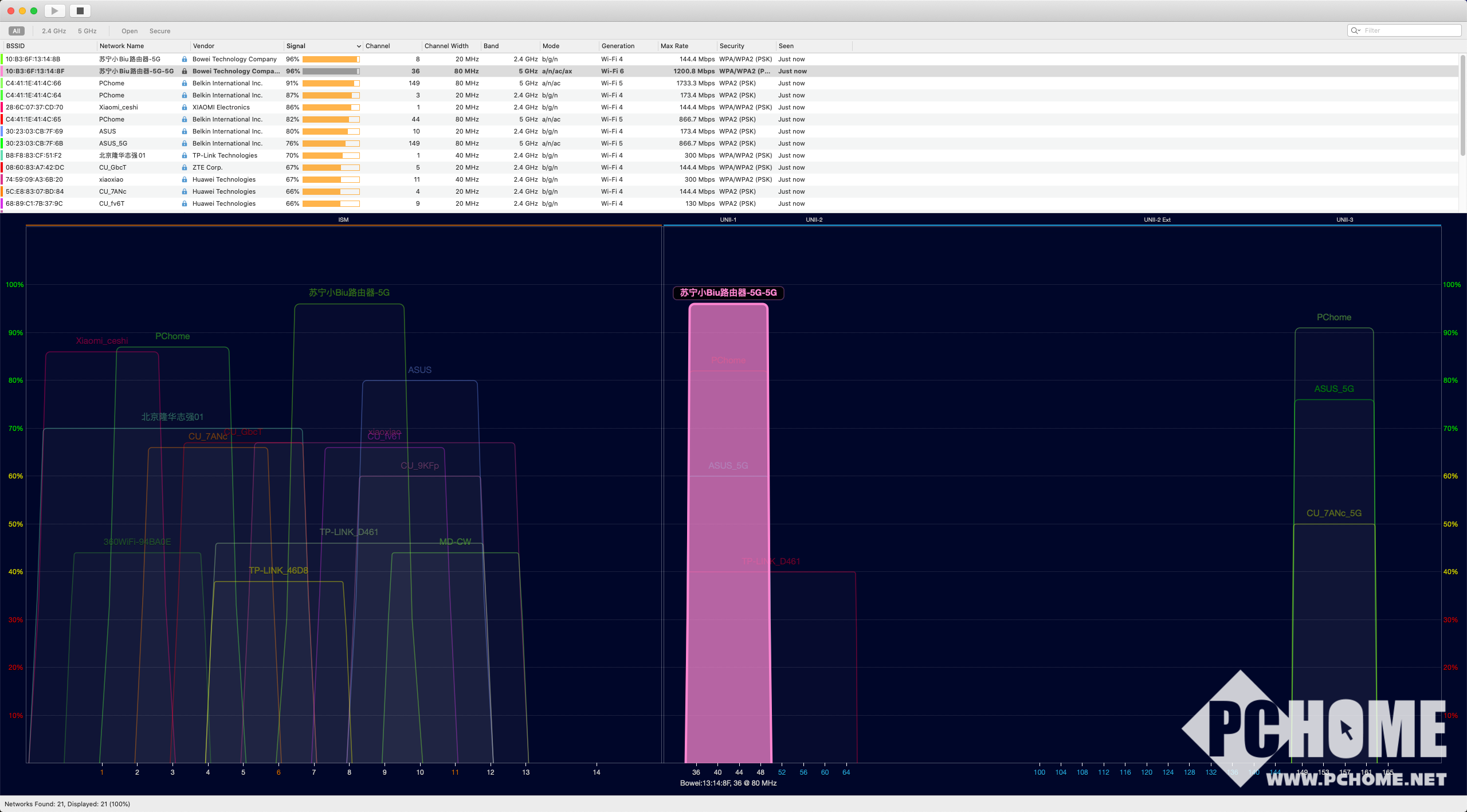Show only Open networks
The width and height of the screenshot is (1467, 812).
point(130,31)
